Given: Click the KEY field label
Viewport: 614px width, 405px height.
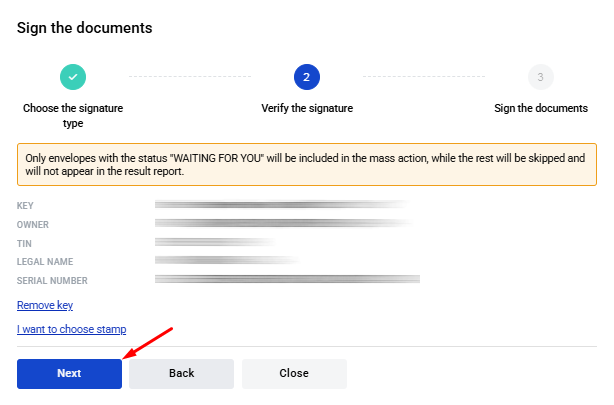Looking at the screenshot, I should point(25,206).
